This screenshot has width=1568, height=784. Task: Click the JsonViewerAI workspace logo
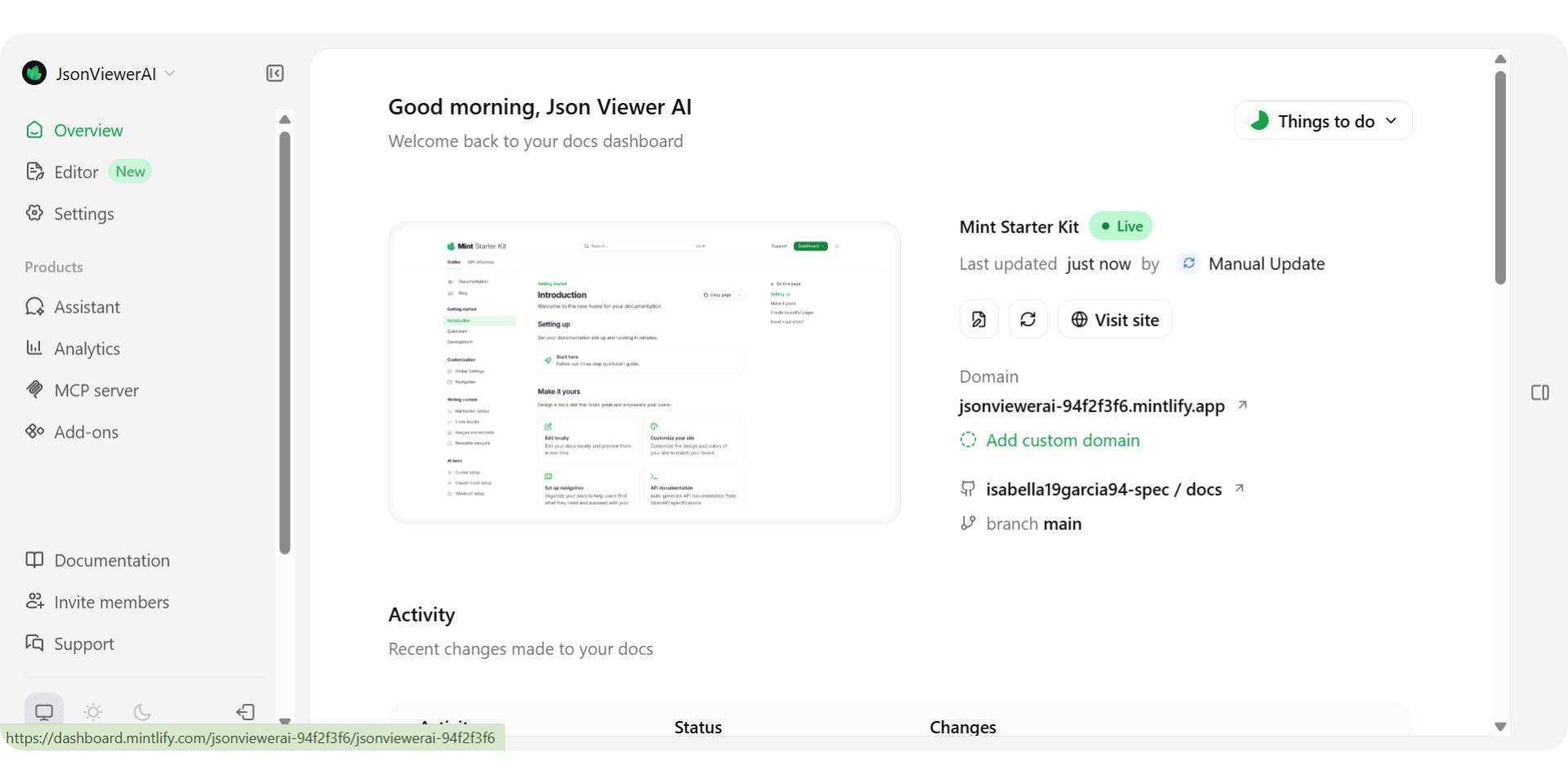click(x=33, y=73)
